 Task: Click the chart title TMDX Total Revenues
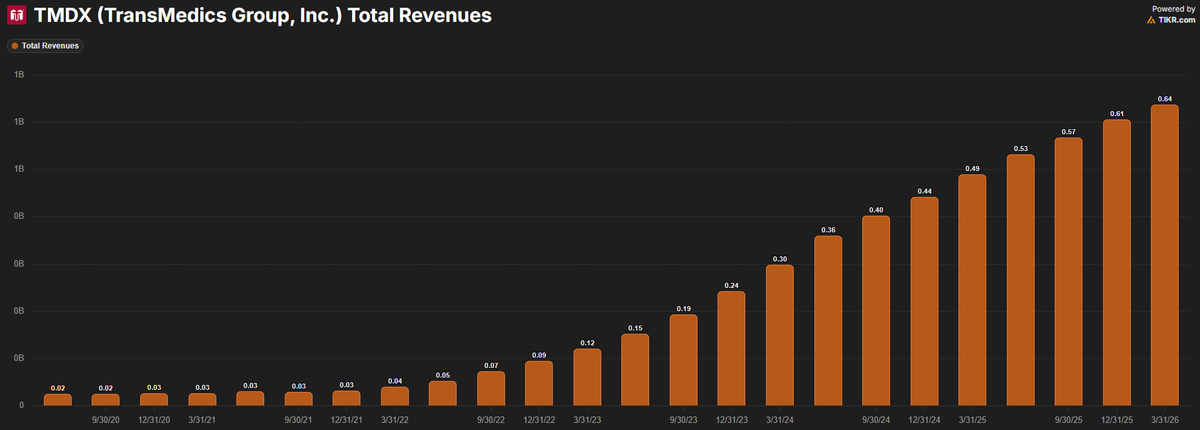pyautogui.click(x=263, y=17)
